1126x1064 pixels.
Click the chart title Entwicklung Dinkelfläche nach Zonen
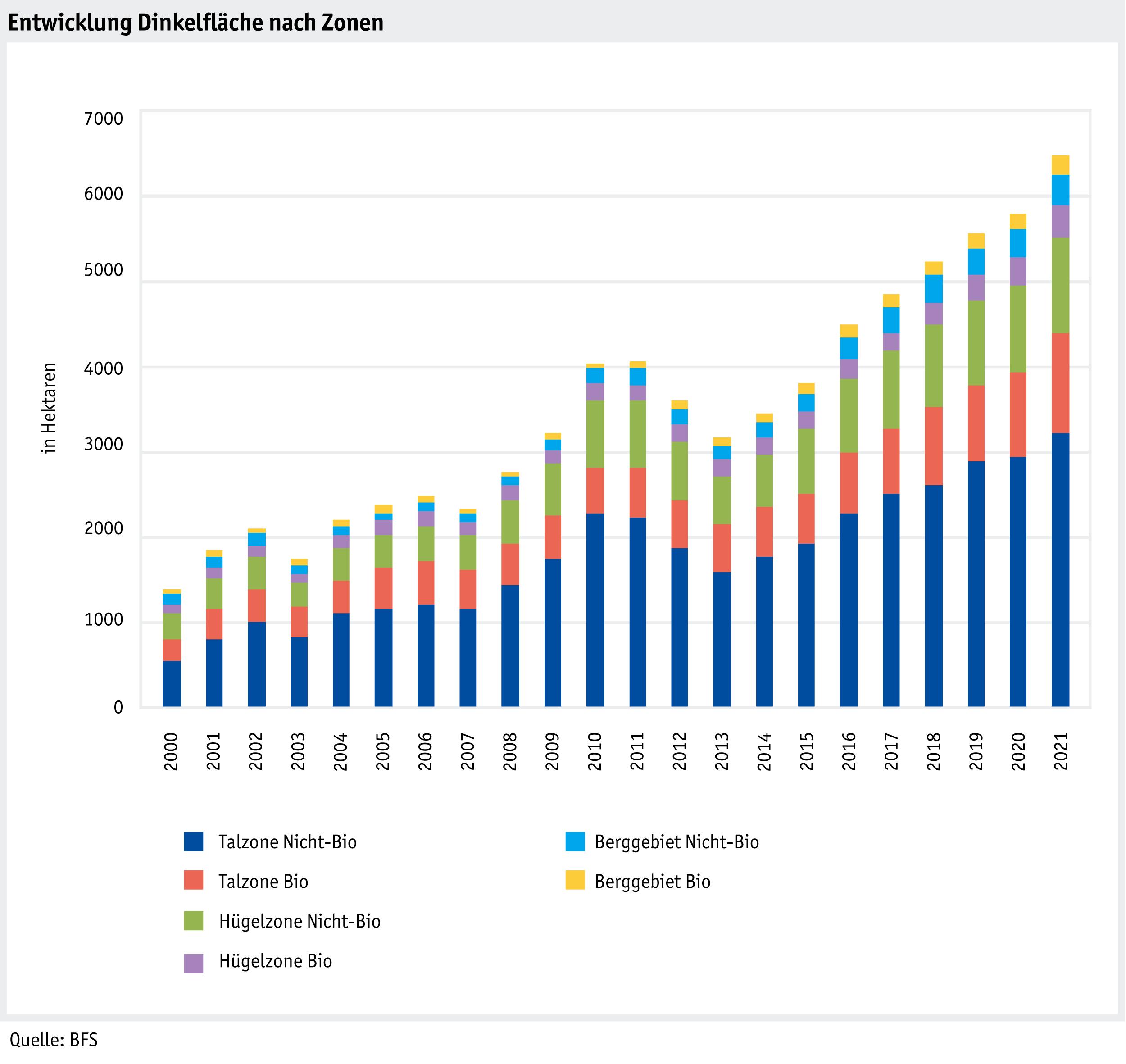coord(195,23)
